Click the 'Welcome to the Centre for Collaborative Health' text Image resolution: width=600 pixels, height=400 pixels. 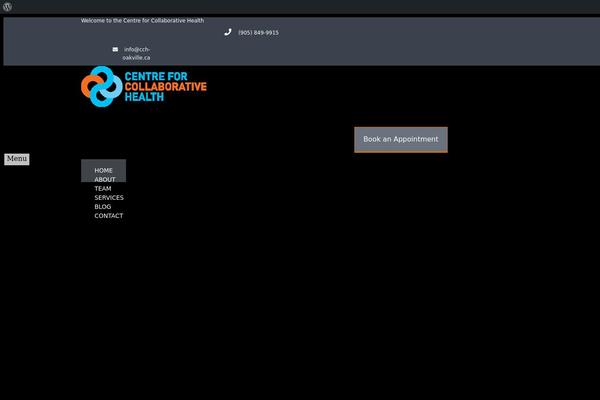pos(142,21)
